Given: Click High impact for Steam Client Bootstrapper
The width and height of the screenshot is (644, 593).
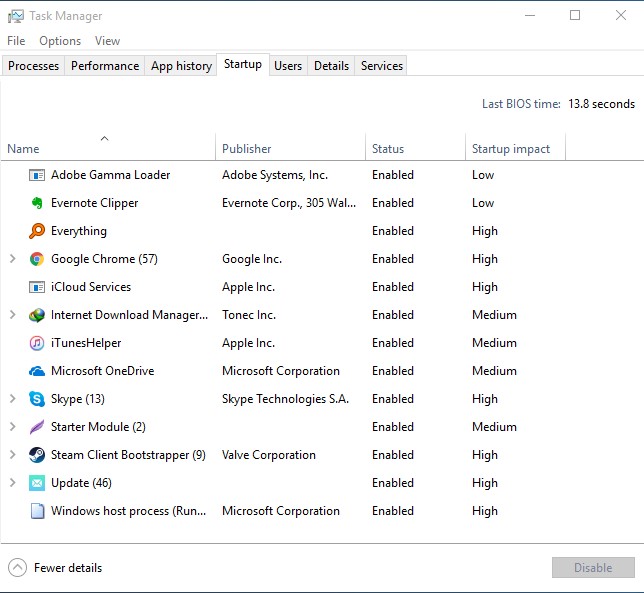Looking at the screenshot, I should click(485, 455).
